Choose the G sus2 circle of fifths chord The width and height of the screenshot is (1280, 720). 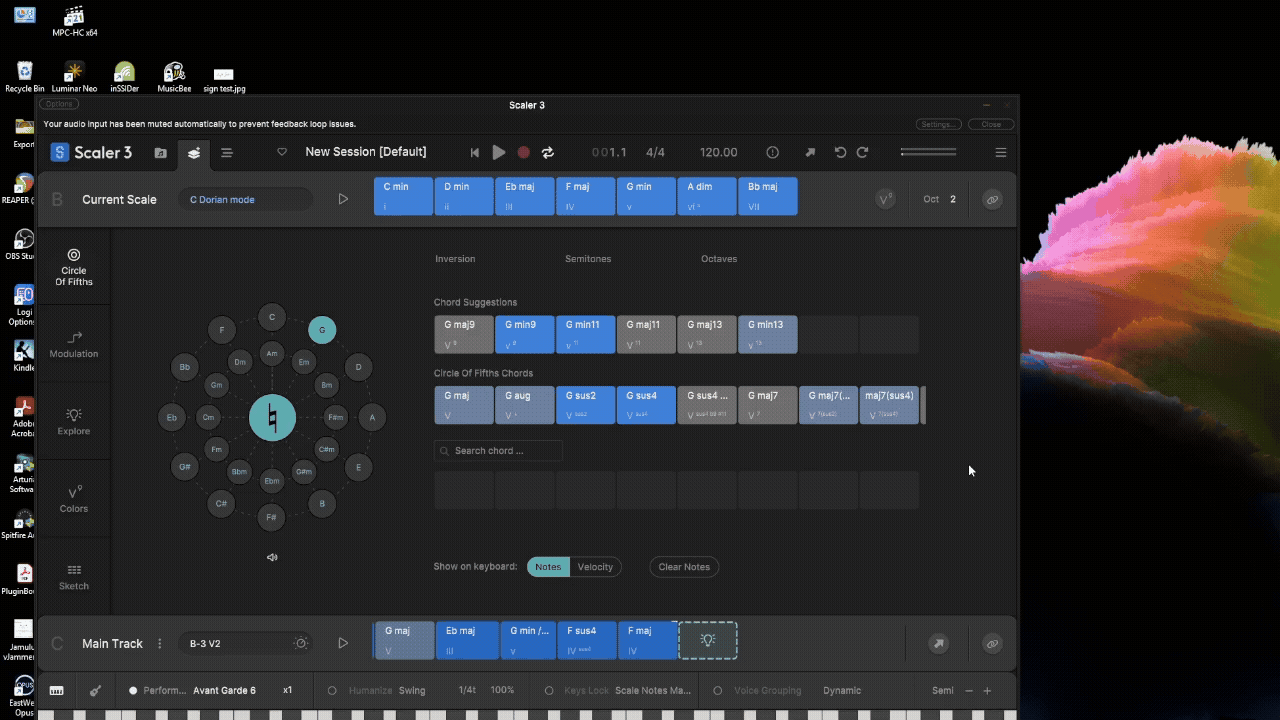[x=585, y=405]
